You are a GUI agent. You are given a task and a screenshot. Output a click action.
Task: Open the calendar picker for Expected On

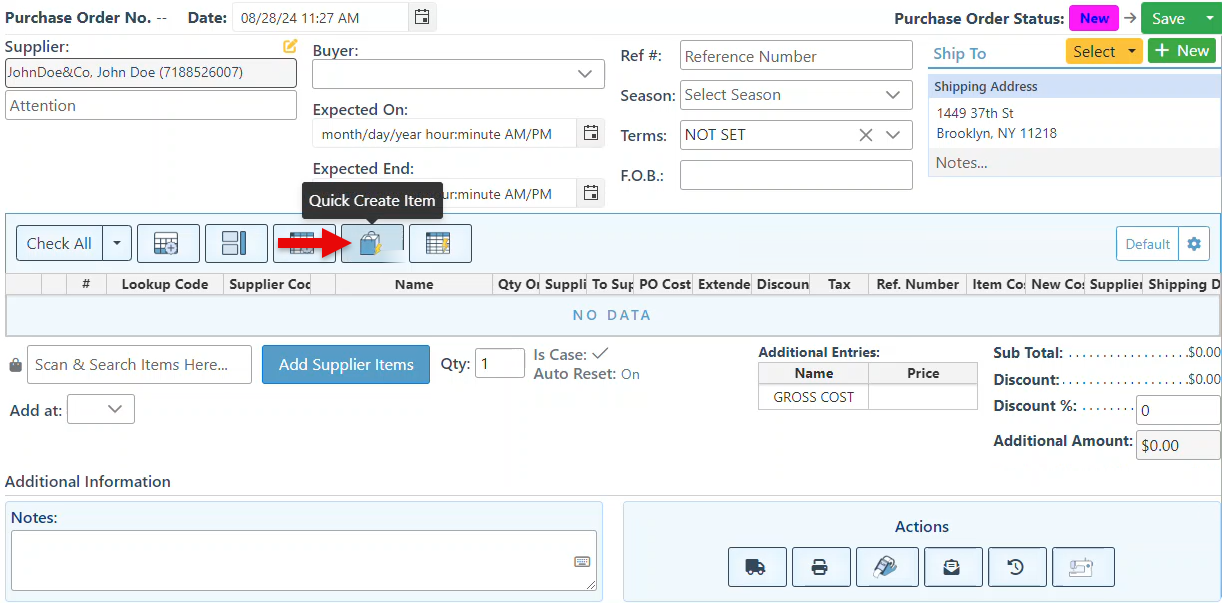pos(591,133)
